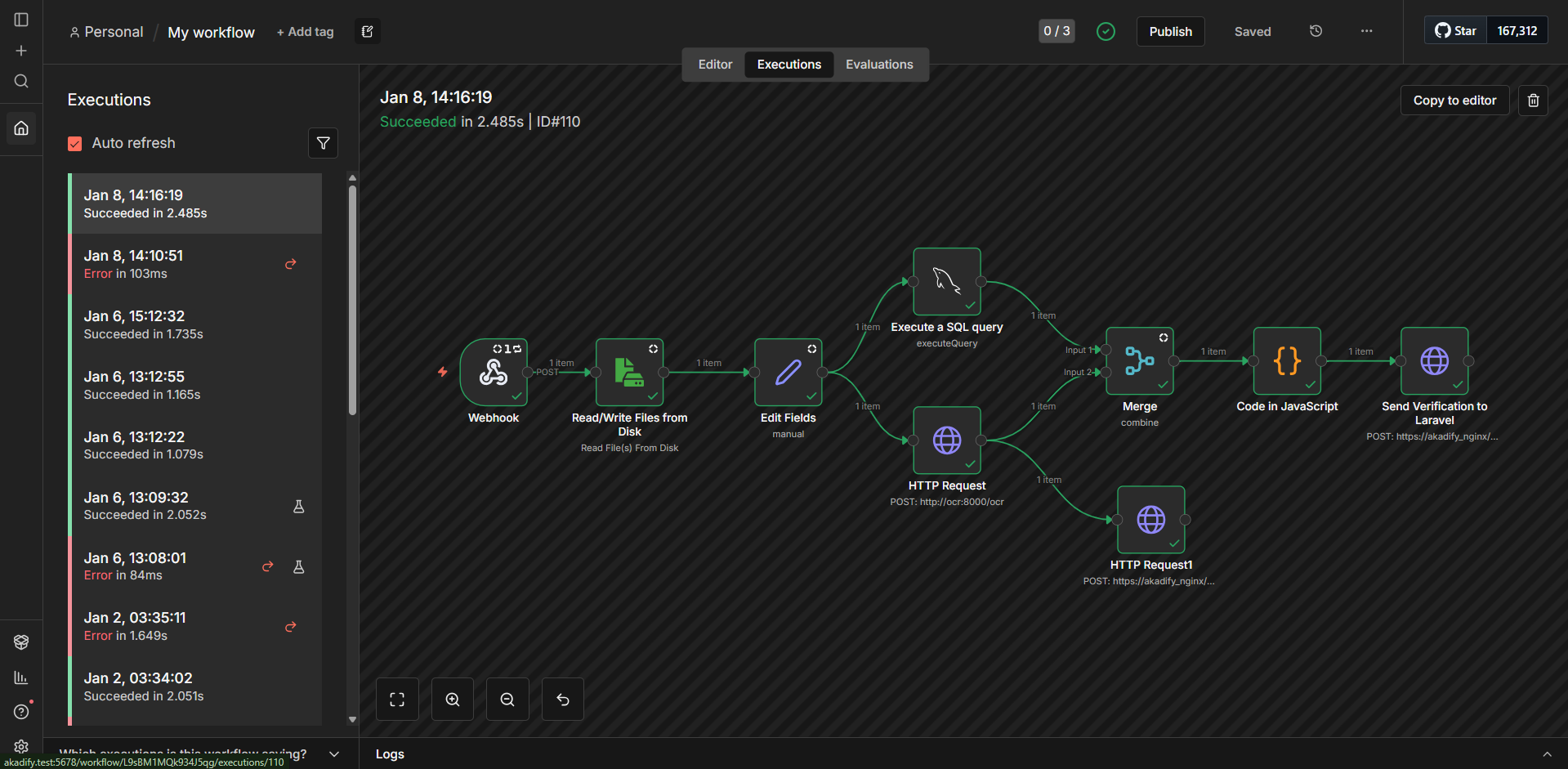1568x769 pixels.
Task: Select the HTTP Request1 node
Action: coord(1151,520)
